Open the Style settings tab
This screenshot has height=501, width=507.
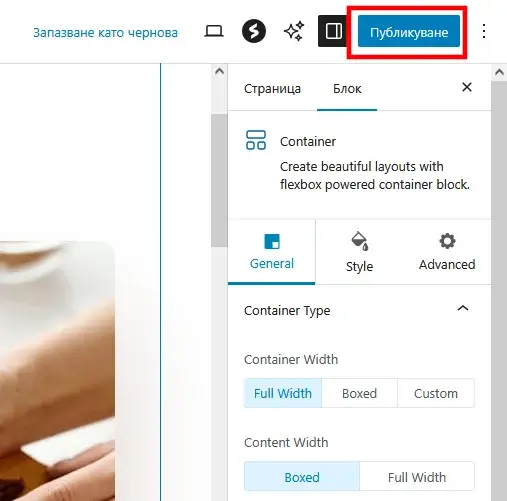(359, 252)
